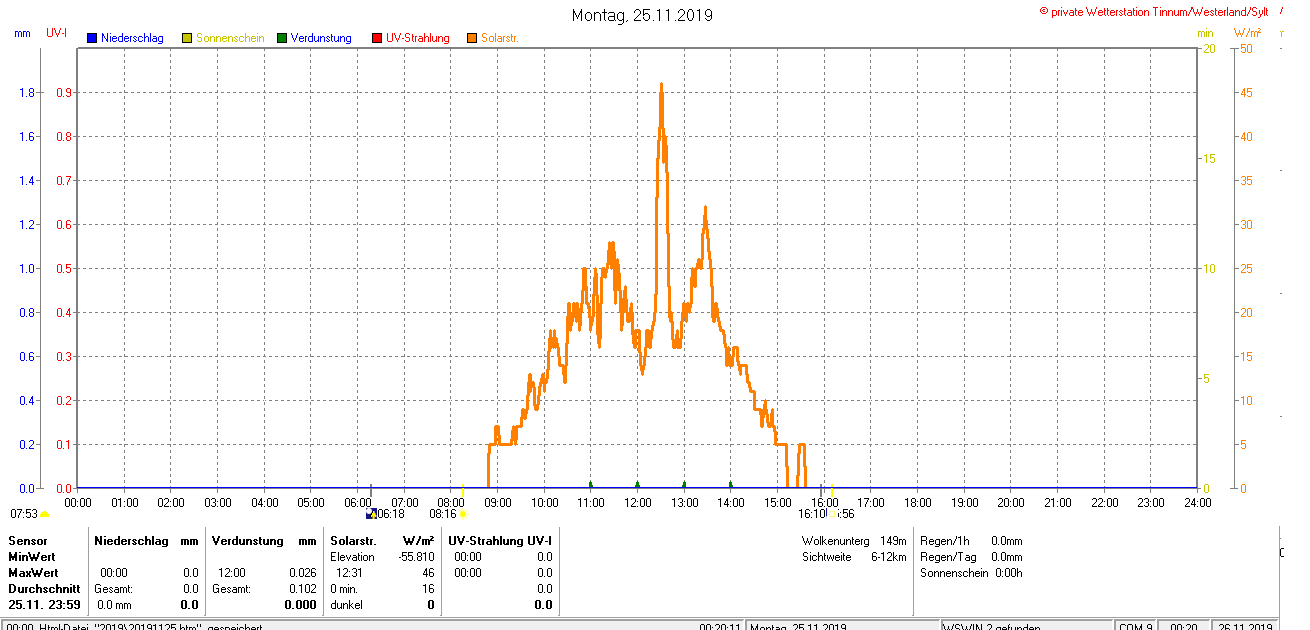
Task: Click the 18:00 x-axis hour label
Action: [917, 502]
